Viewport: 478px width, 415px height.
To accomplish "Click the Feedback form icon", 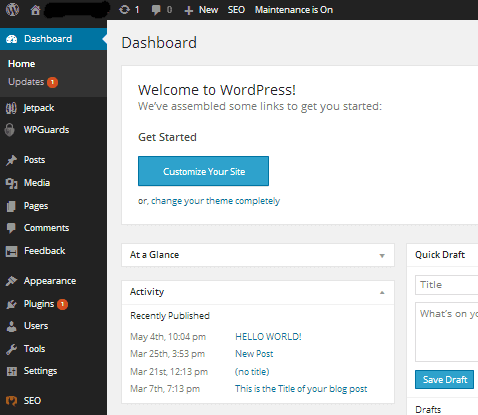I will [x=11, y=251].
